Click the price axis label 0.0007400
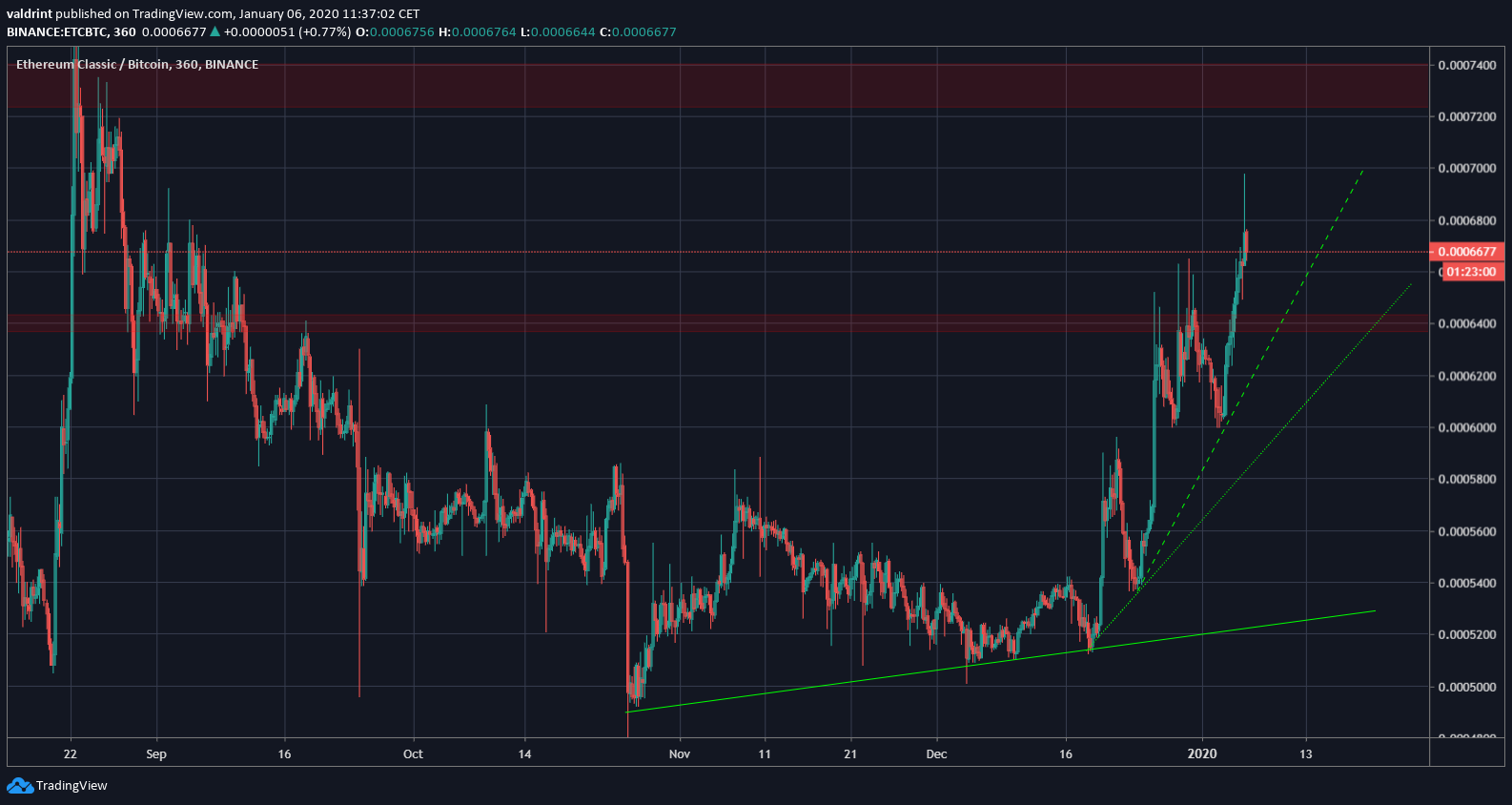Screen dimensions: 1512x805 coord(1467,65)
